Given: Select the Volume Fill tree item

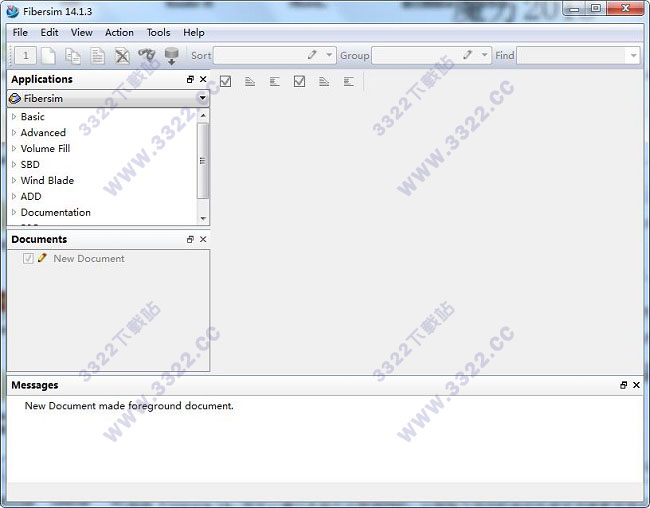Looking at the screenshot, I should (x=45, y=148).
